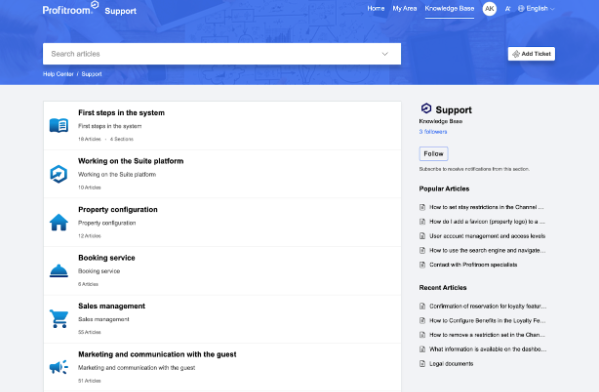Click the shopping cart icon for Sales management
The image size is (599, 392).
(x=59, y=319)
